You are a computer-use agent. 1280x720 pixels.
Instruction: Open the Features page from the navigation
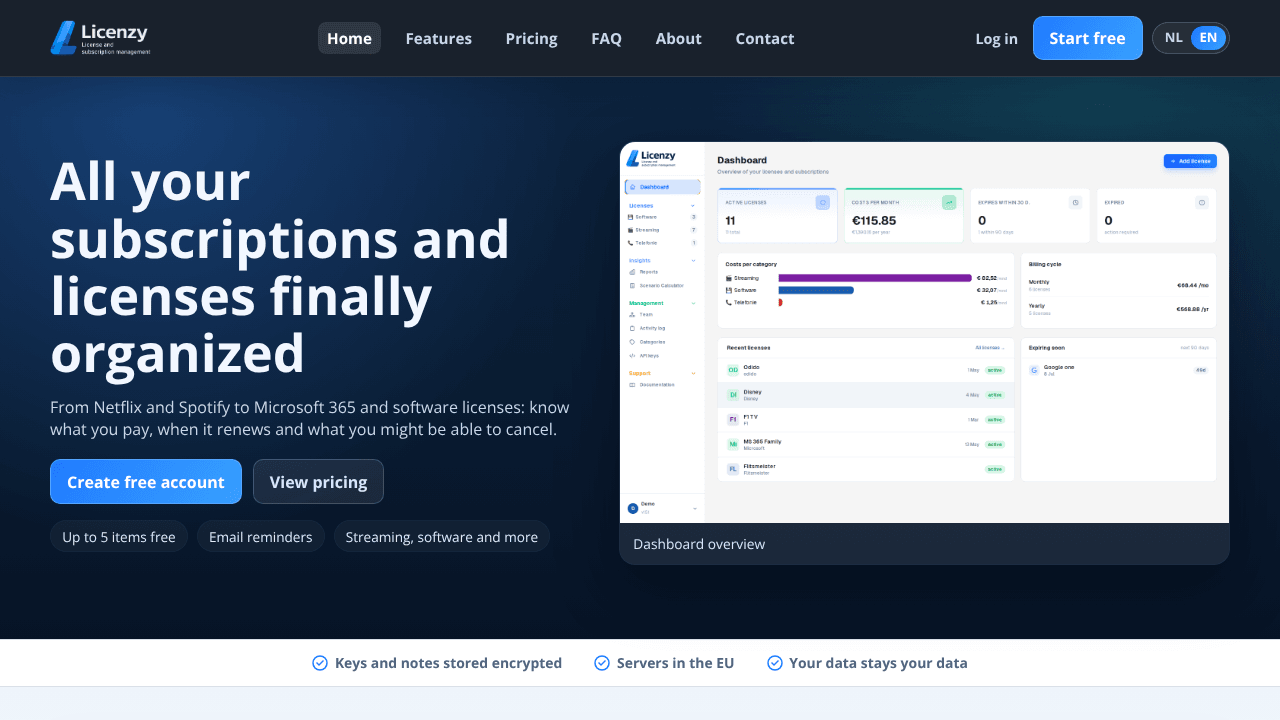[x=438, y=38]
